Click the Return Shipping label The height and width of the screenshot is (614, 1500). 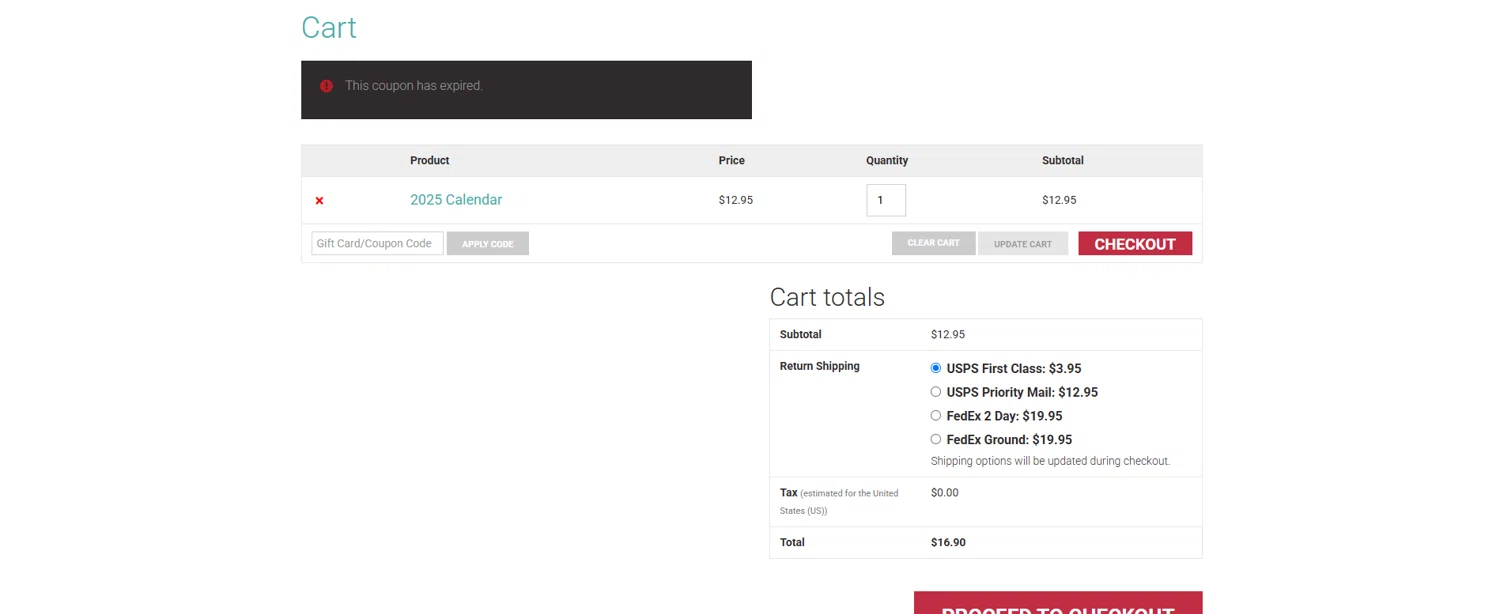coord(820,366)
